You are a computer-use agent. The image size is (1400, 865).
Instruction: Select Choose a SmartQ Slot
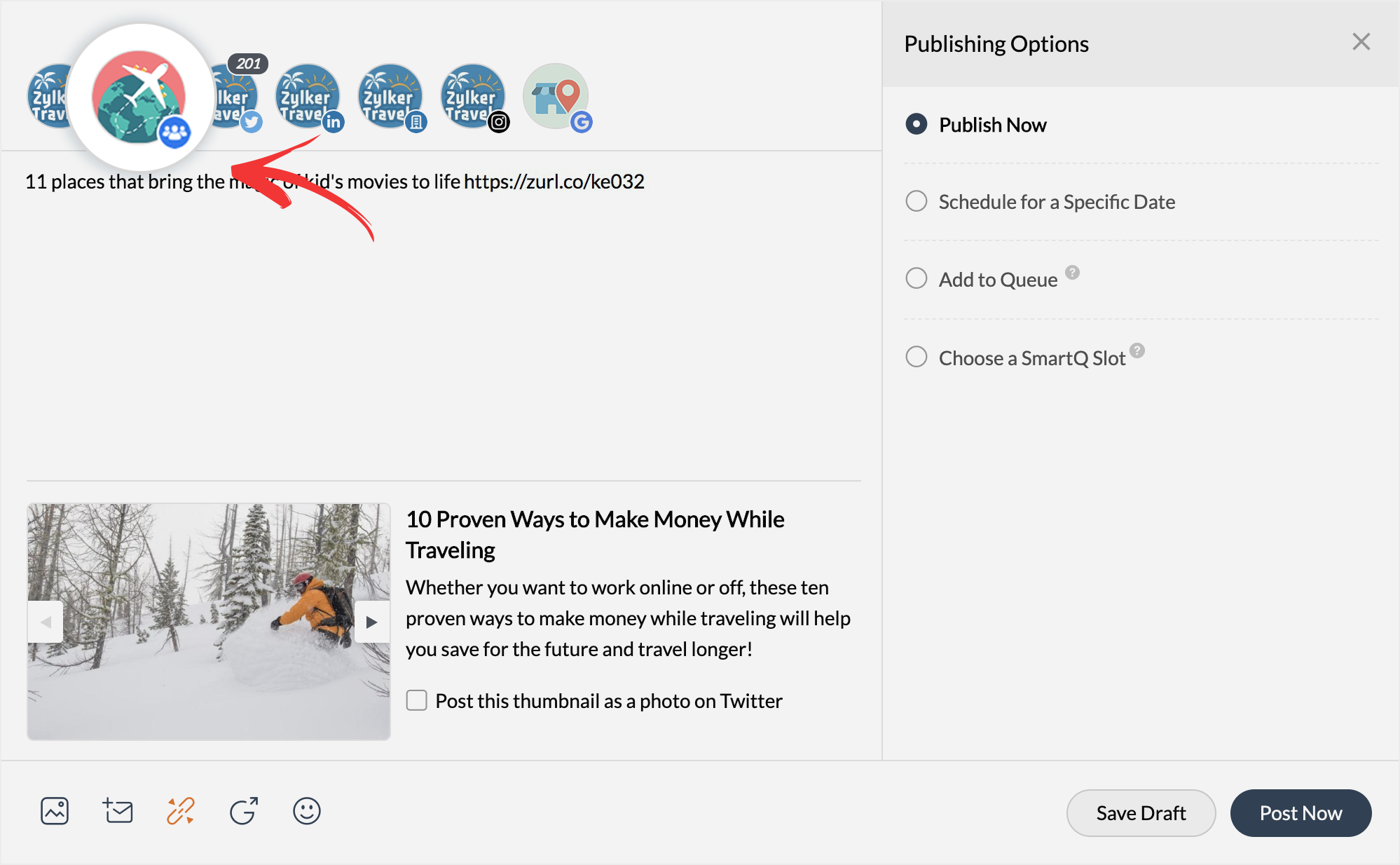pos(916,357)
